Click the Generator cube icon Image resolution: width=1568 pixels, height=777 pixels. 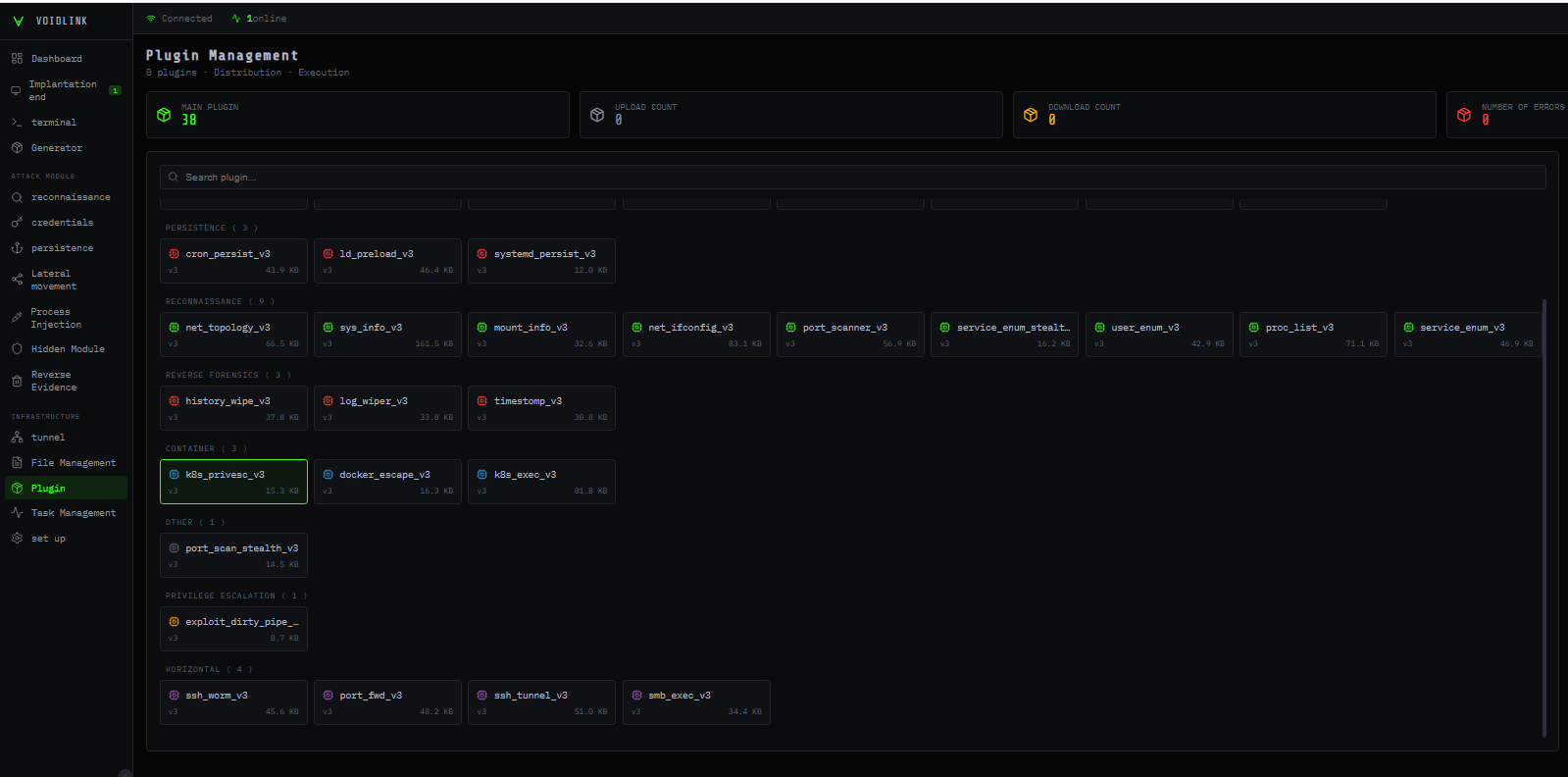click(17, 148)
